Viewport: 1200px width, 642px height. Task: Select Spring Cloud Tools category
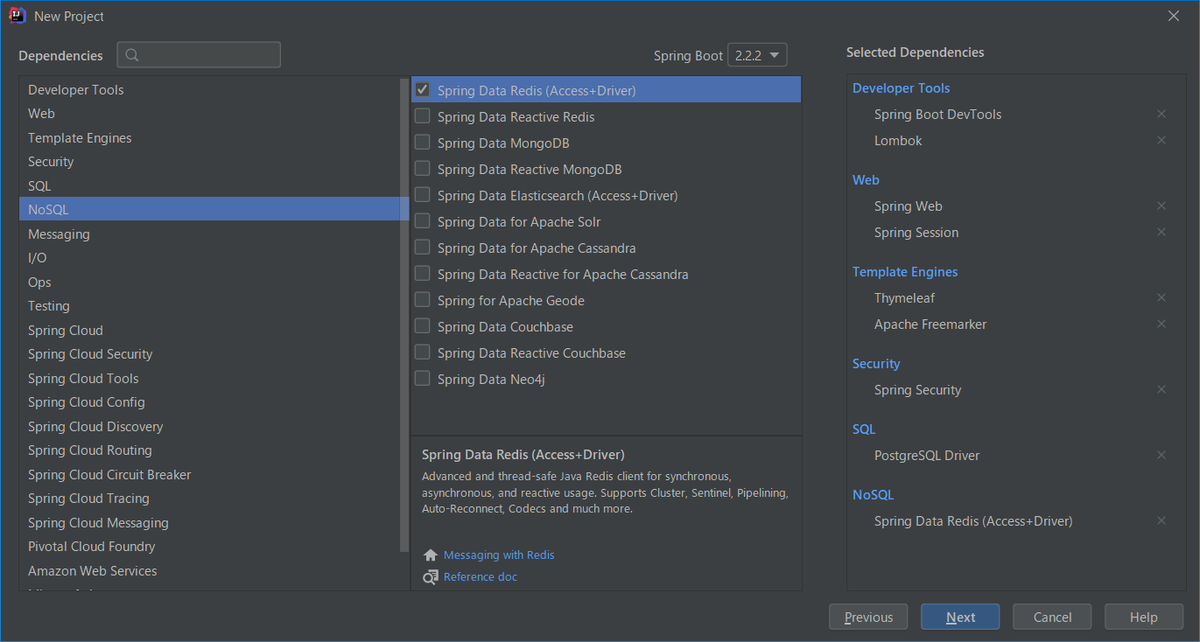[209, 378]
